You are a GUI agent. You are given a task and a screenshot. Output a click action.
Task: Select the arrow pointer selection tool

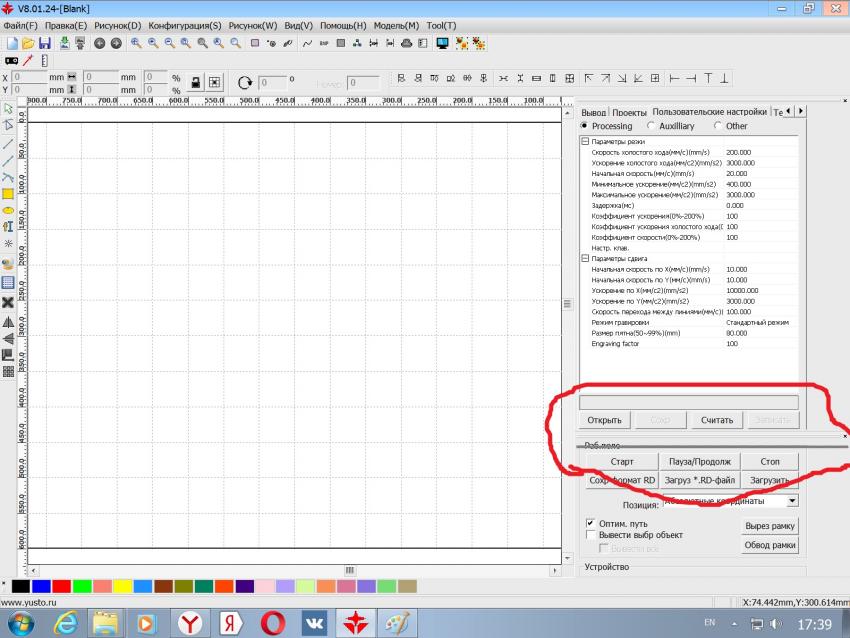pos(8,108)
